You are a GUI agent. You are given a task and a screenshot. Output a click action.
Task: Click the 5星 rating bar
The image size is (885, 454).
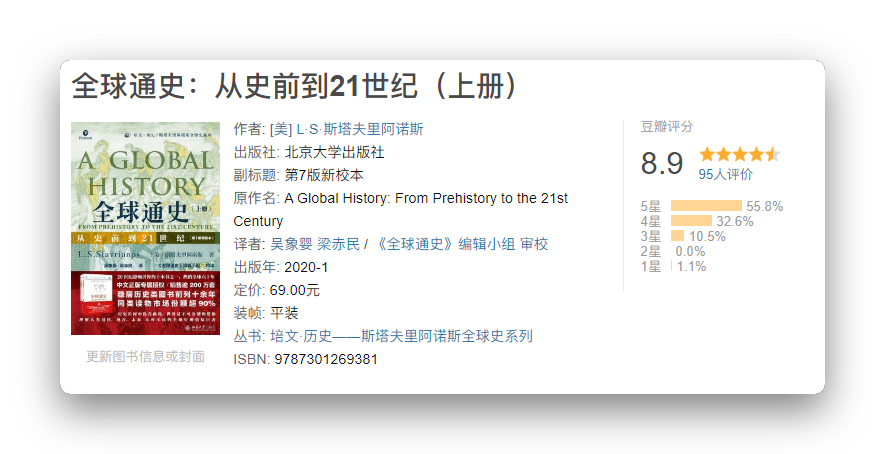tap(706, 206)
